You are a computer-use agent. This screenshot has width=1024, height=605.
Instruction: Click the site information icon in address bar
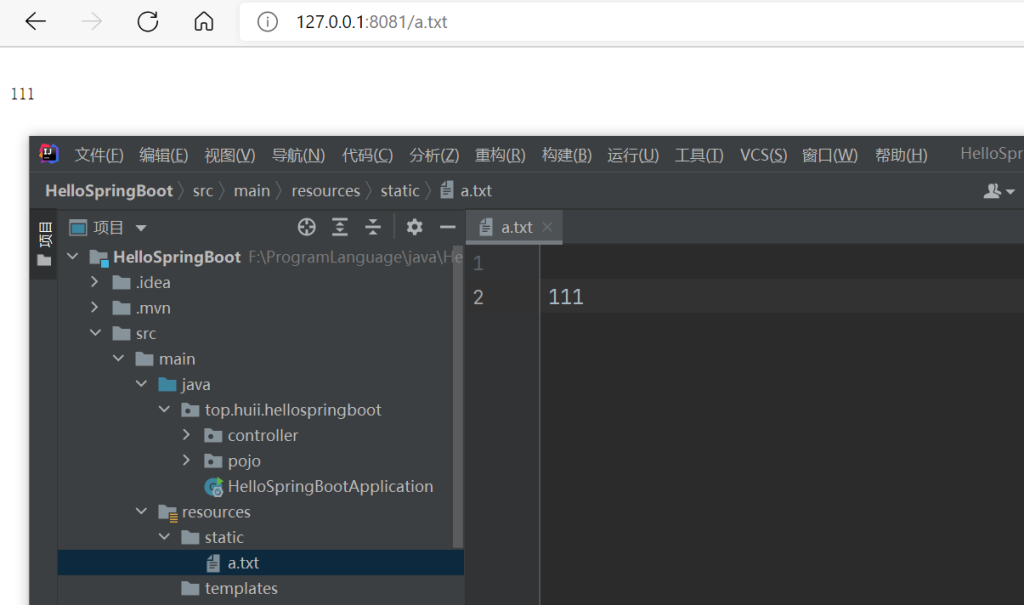[x=267, y=22]
